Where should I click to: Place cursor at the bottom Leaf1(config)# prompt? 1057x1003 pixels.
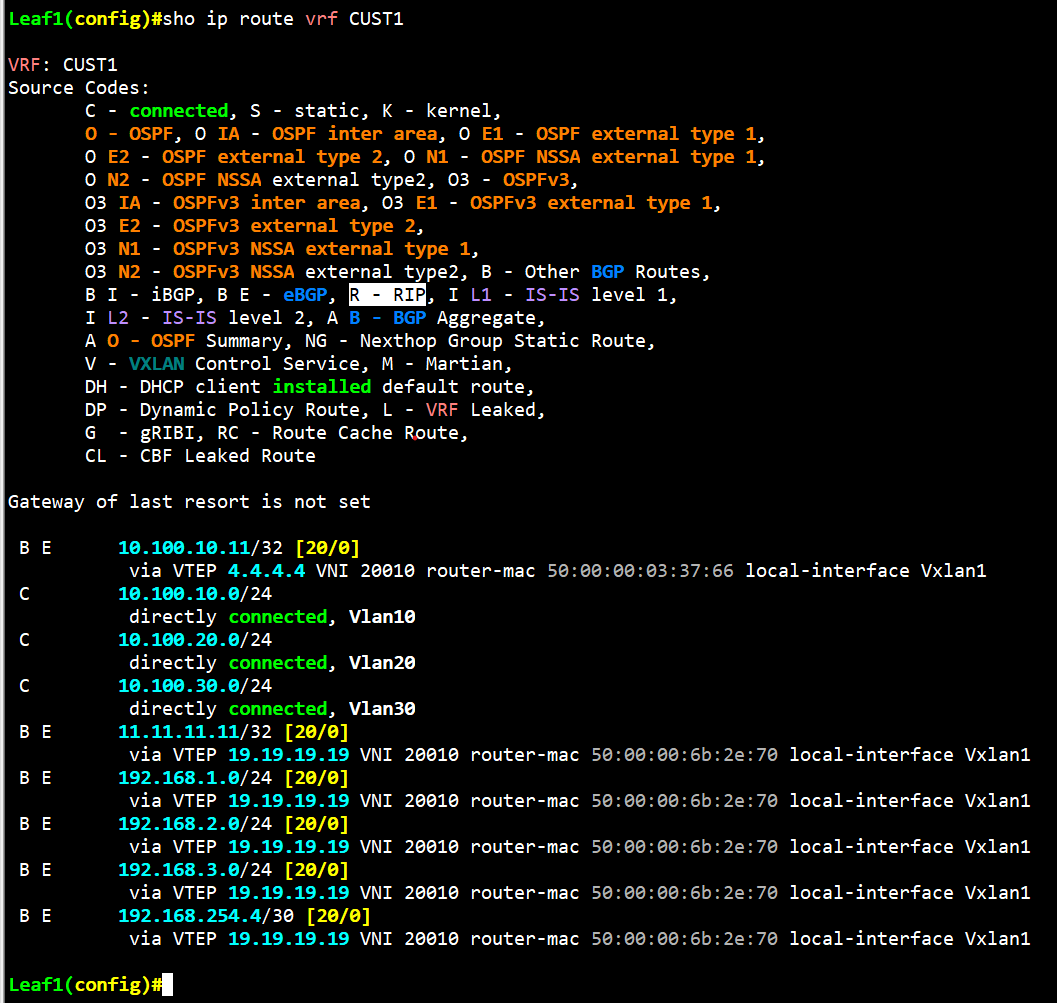pyautogui.click(x=167, y=985)
